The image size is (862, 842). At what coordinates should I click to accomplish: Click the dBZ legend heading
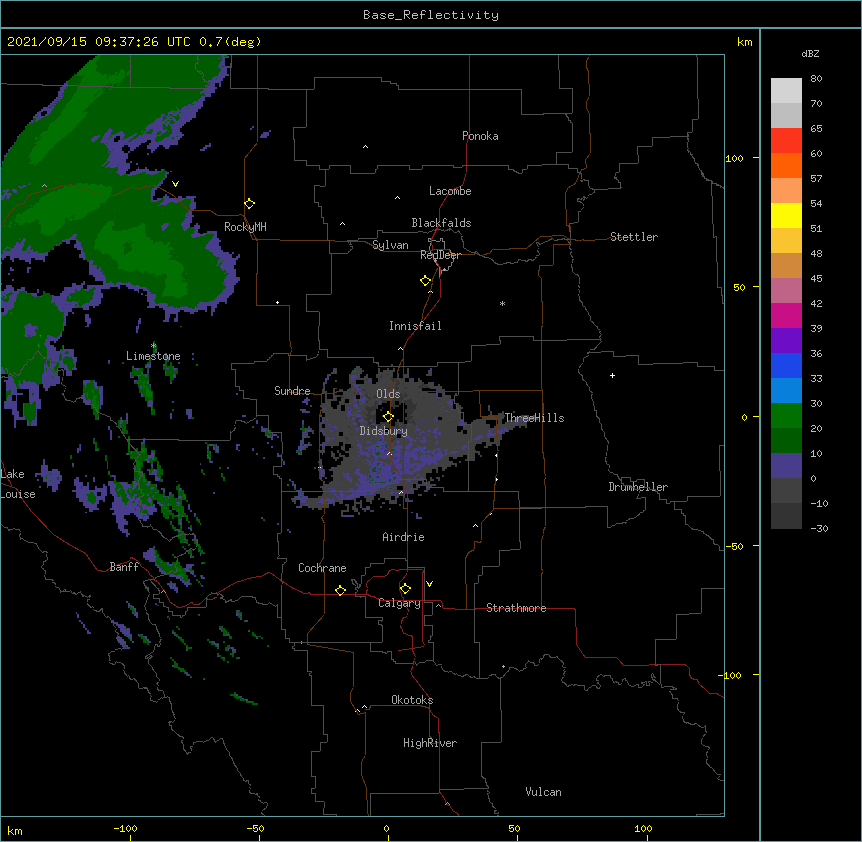pos(810,53)
